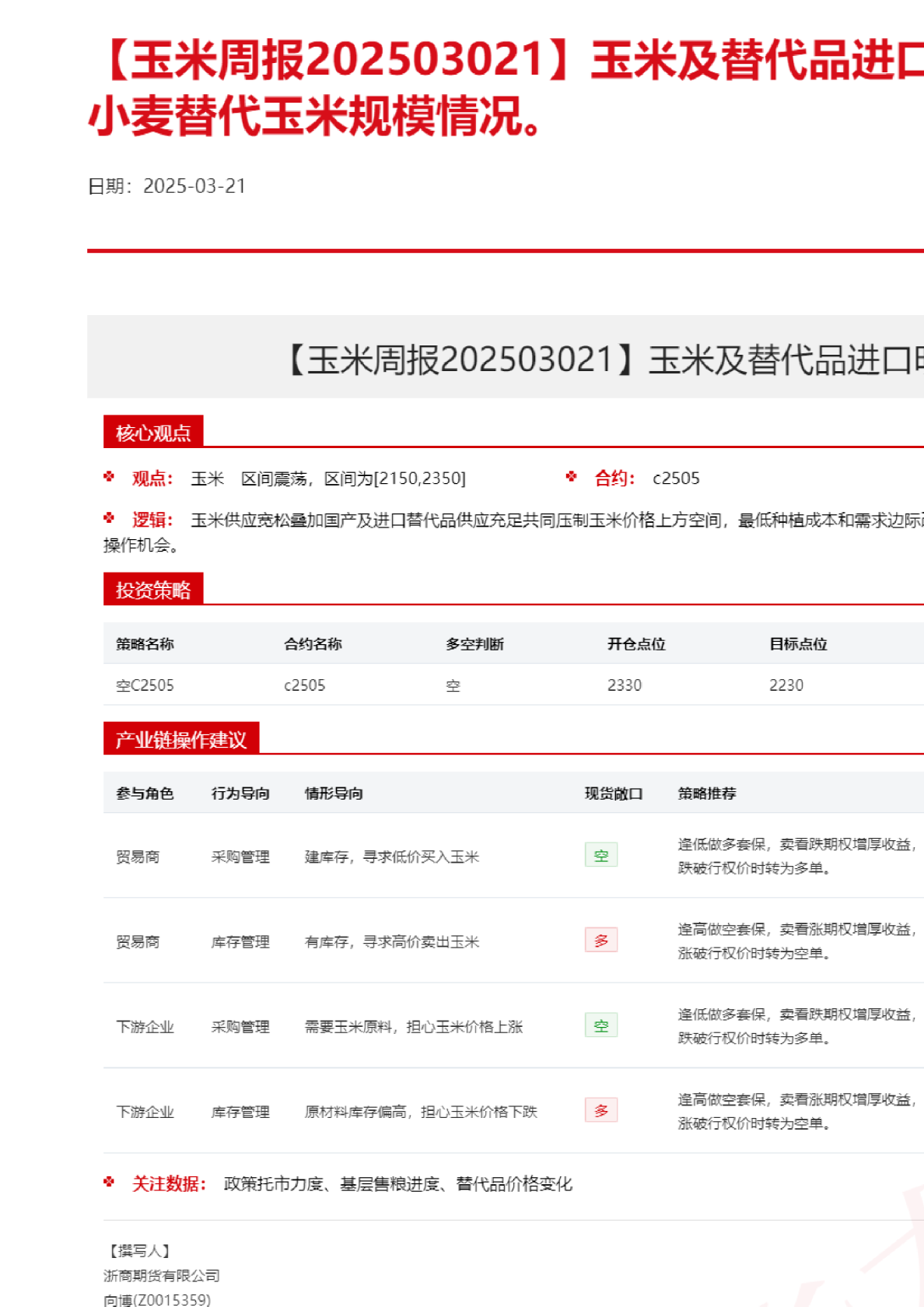Select the 产业链操作建议 section tab
This screenshot has width=924, height=1307.
[180, 739]
